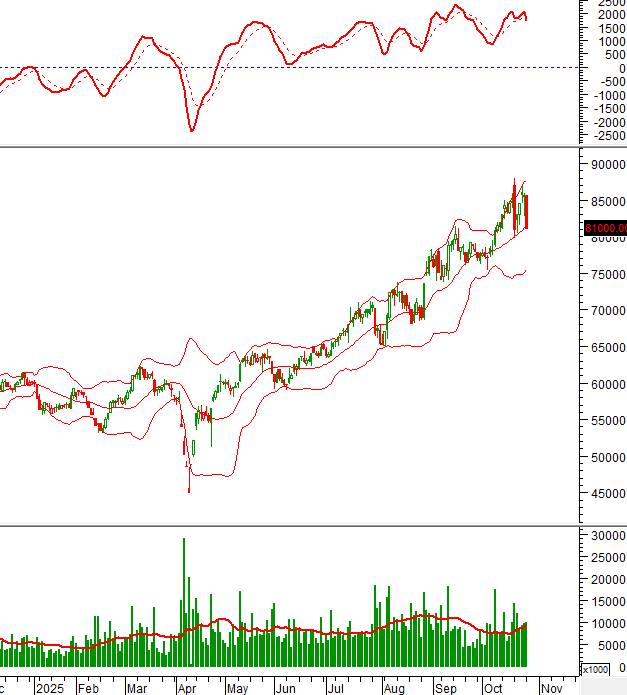The height and width of the screenshot is (695, 627).
Task: Select the Apr label on the time axis
Action: pyautogui.click(x=187, y=688)
